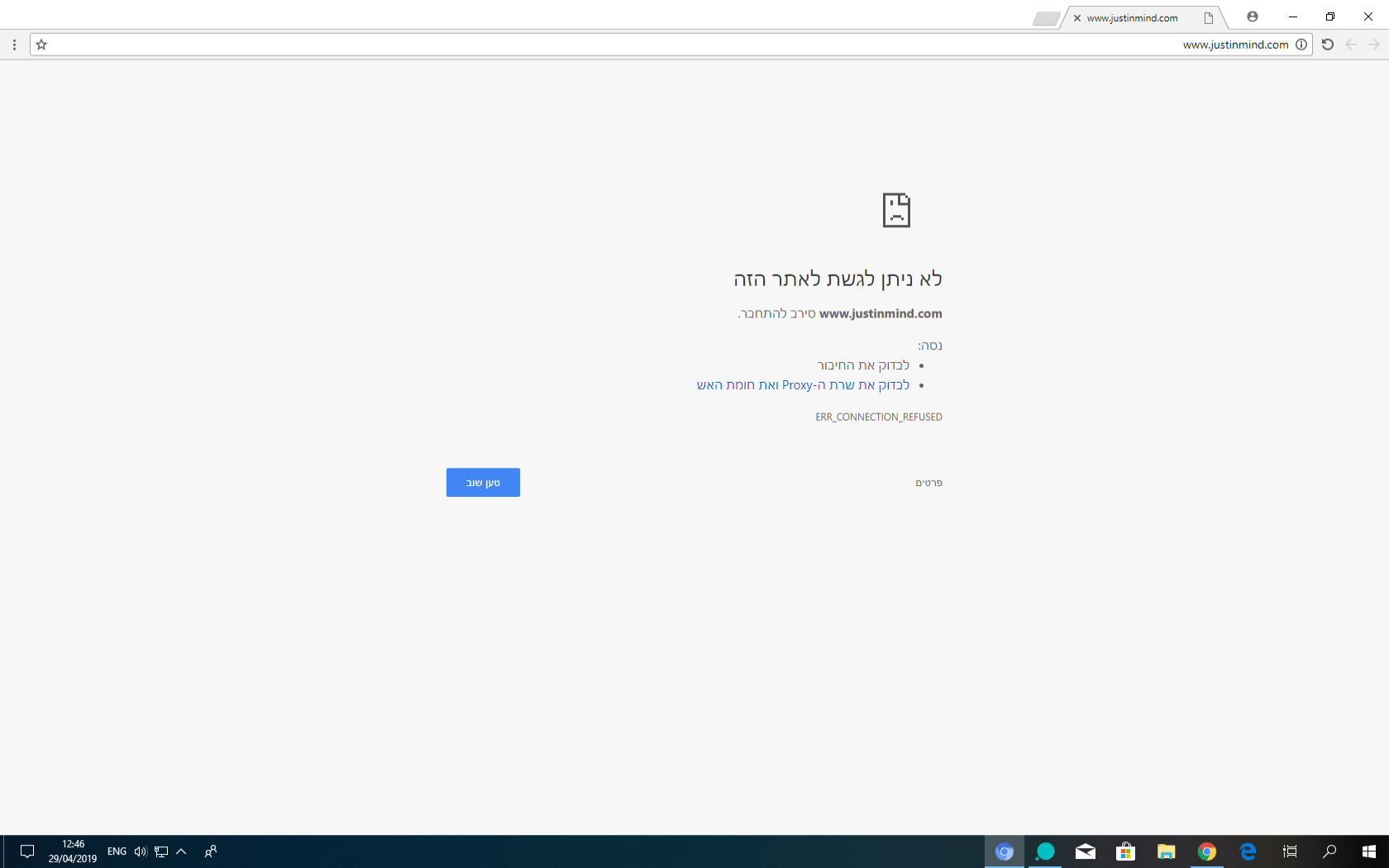Open volume control from the system tray

tap(141, 851)
